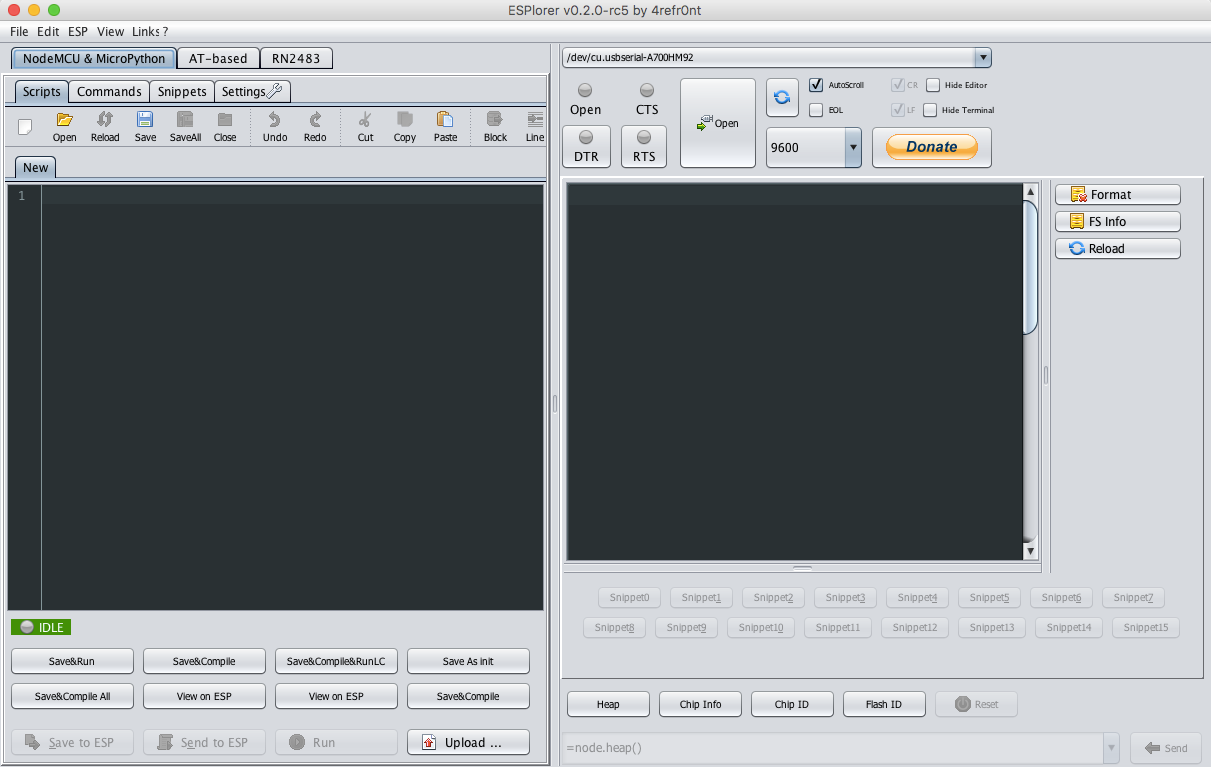Click the Line toolbar icon

click(x=535, y=127)
